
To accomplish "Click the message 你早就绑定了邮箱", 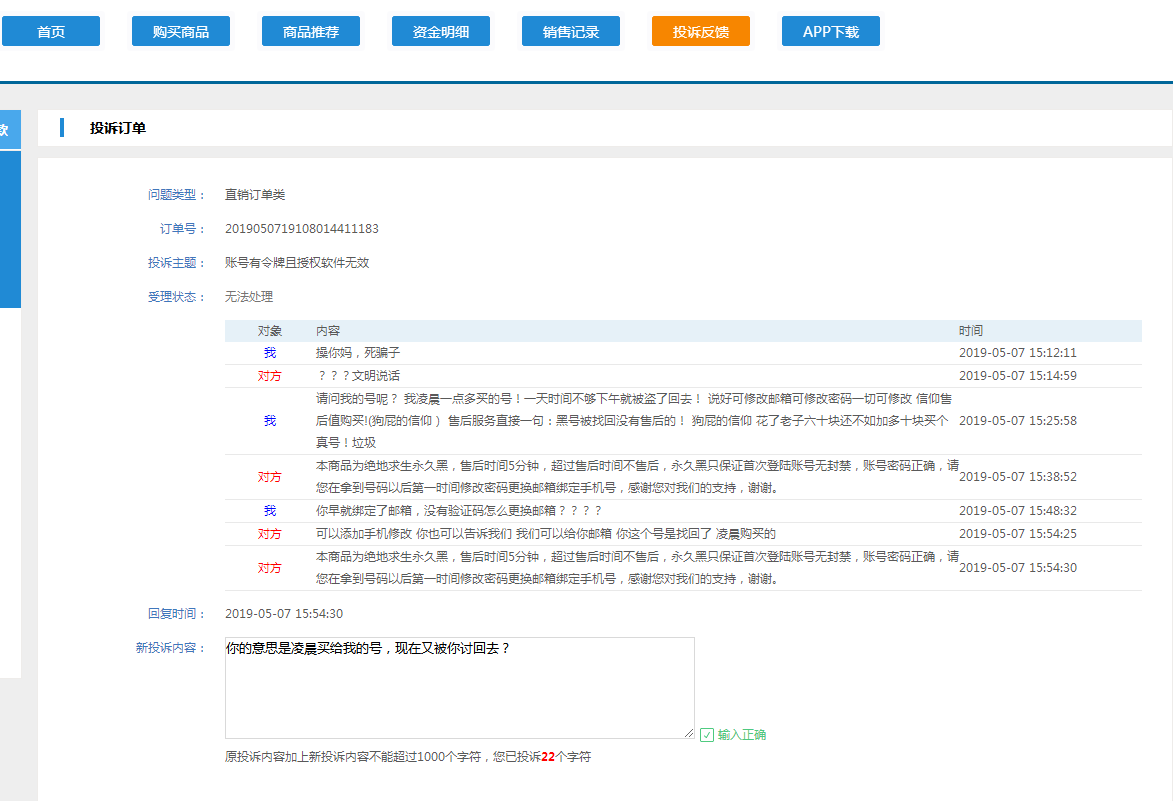I will coord(459,511).
